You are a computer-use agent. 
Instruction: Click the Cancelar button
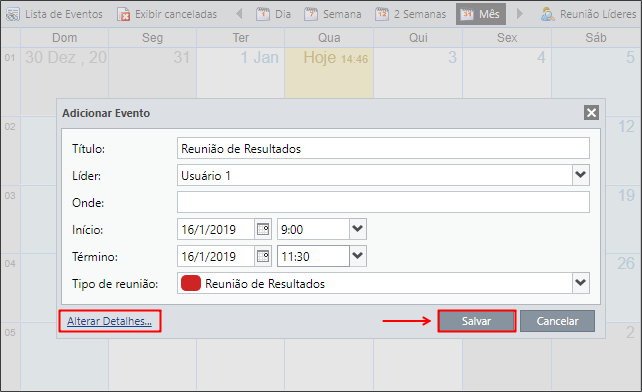pyautogui.click(x=557, y=321)
